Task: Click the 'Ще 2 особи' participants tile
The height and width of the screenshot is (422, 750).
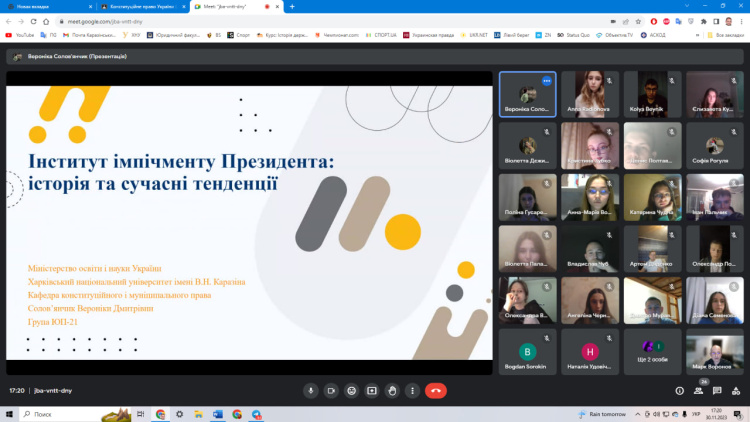Action: point(653,352)
